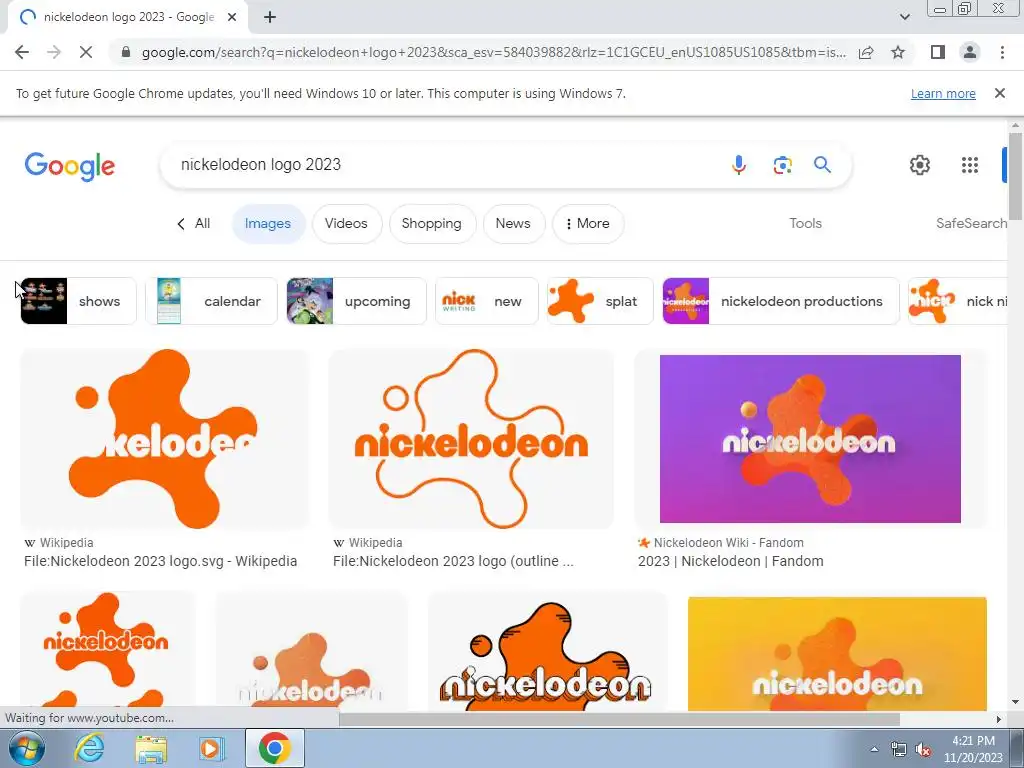This screenshot has width=1024, height=768.
Task: Switch to the Shopping tab
Action: pos(432,223)
